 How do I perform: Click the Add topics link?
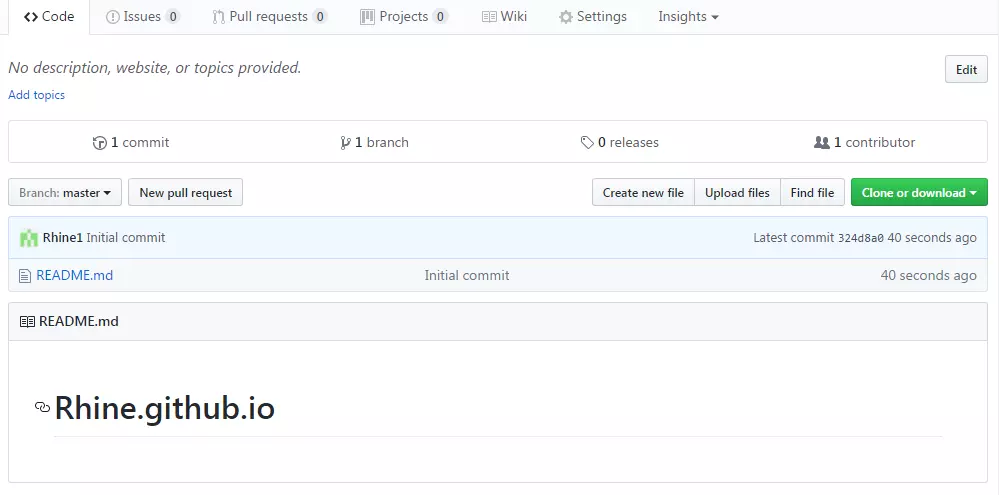36,95
